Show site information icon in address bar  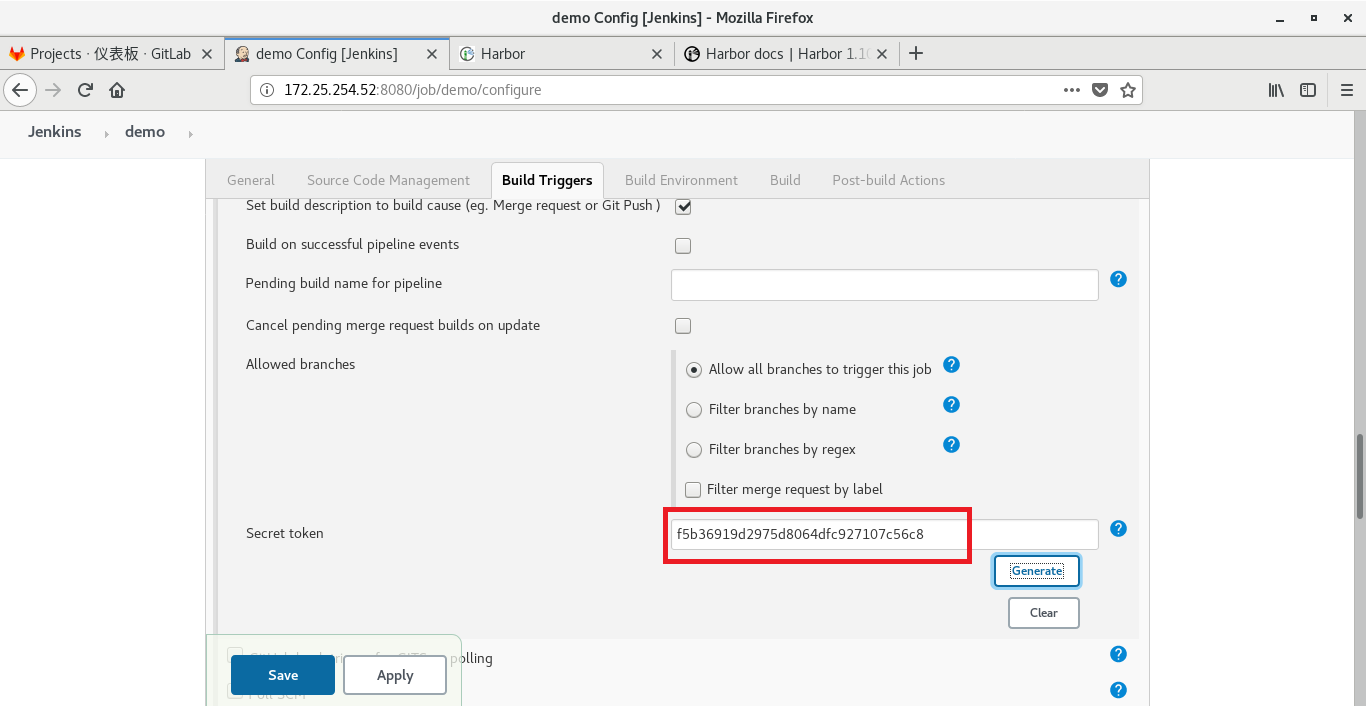(x=266, y=90)
